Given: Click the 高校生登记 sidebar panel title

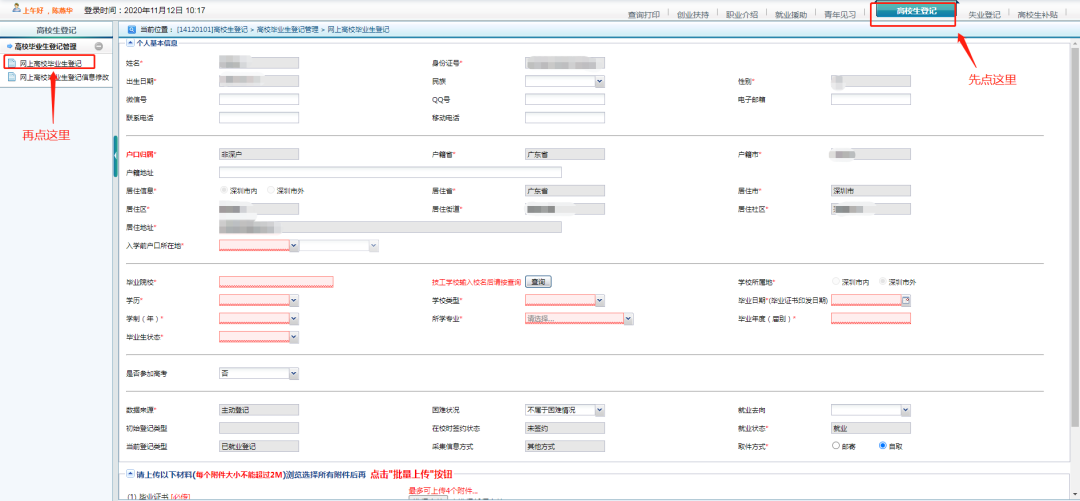Looking at the screenshot, I should point(56,30).
